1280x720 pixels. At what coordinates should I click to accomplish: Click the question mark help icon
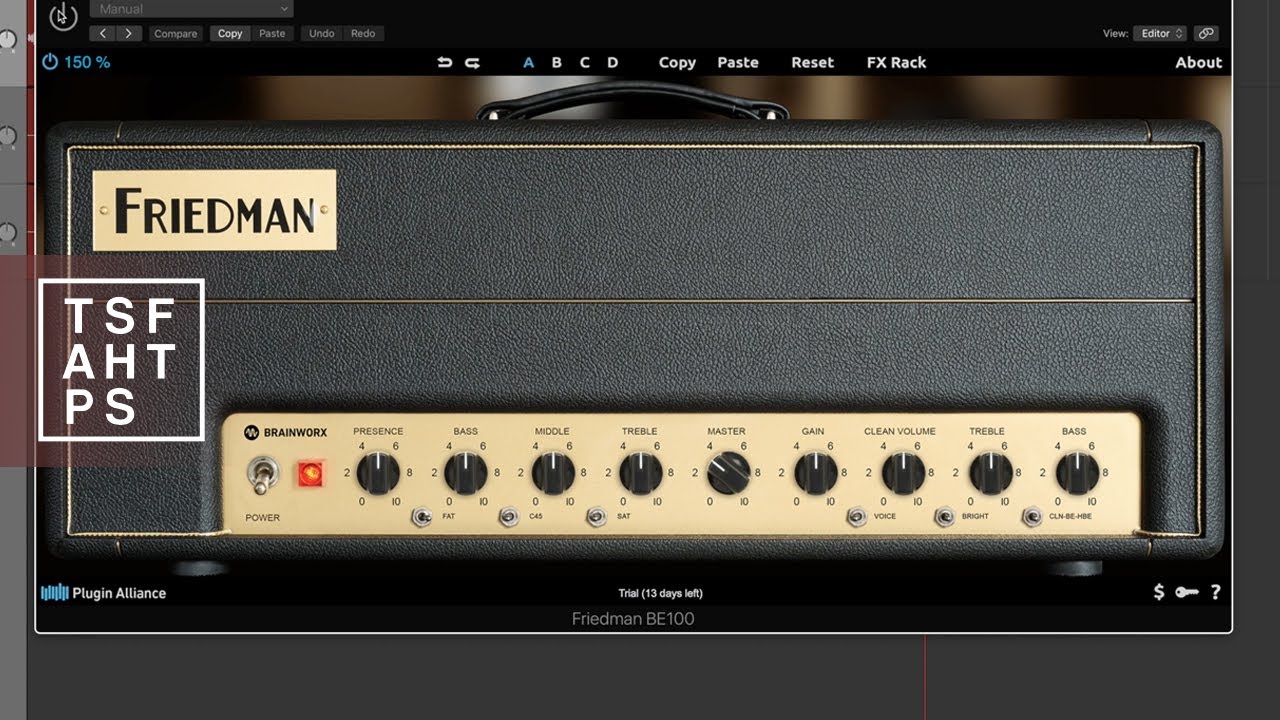[x=1215, y=592]
